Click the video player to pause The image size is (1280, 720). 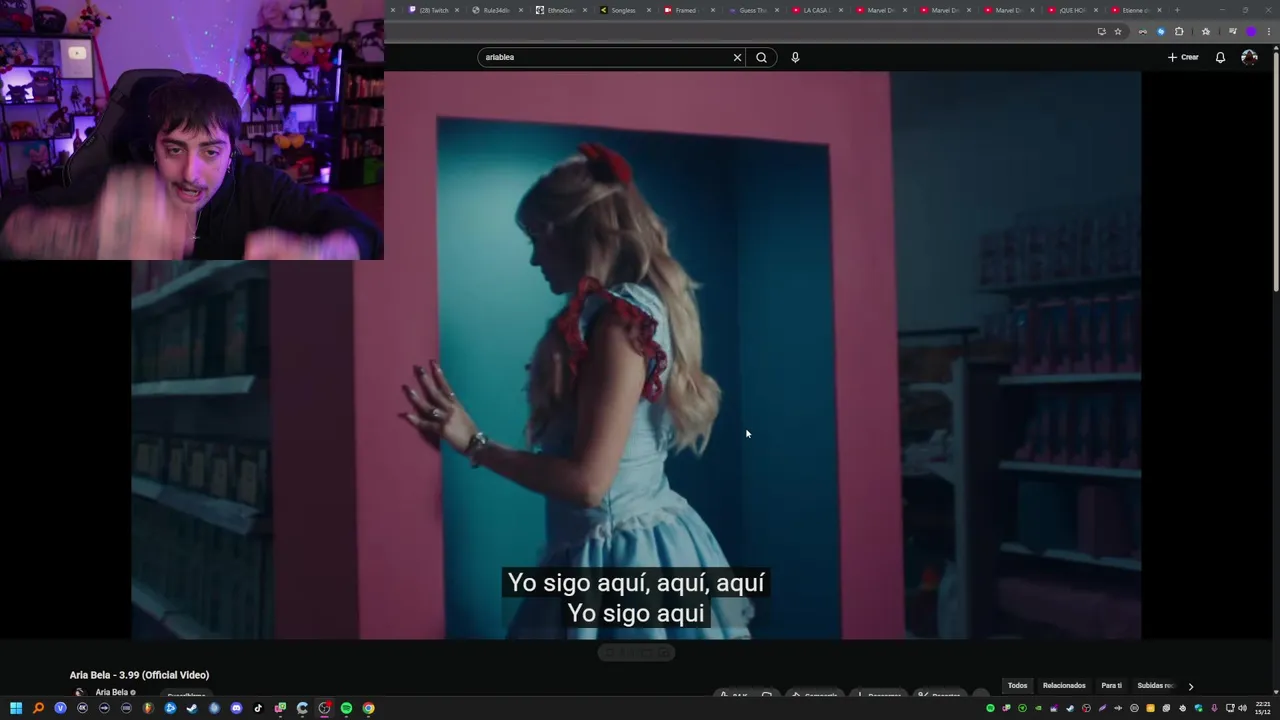point(636,355)
